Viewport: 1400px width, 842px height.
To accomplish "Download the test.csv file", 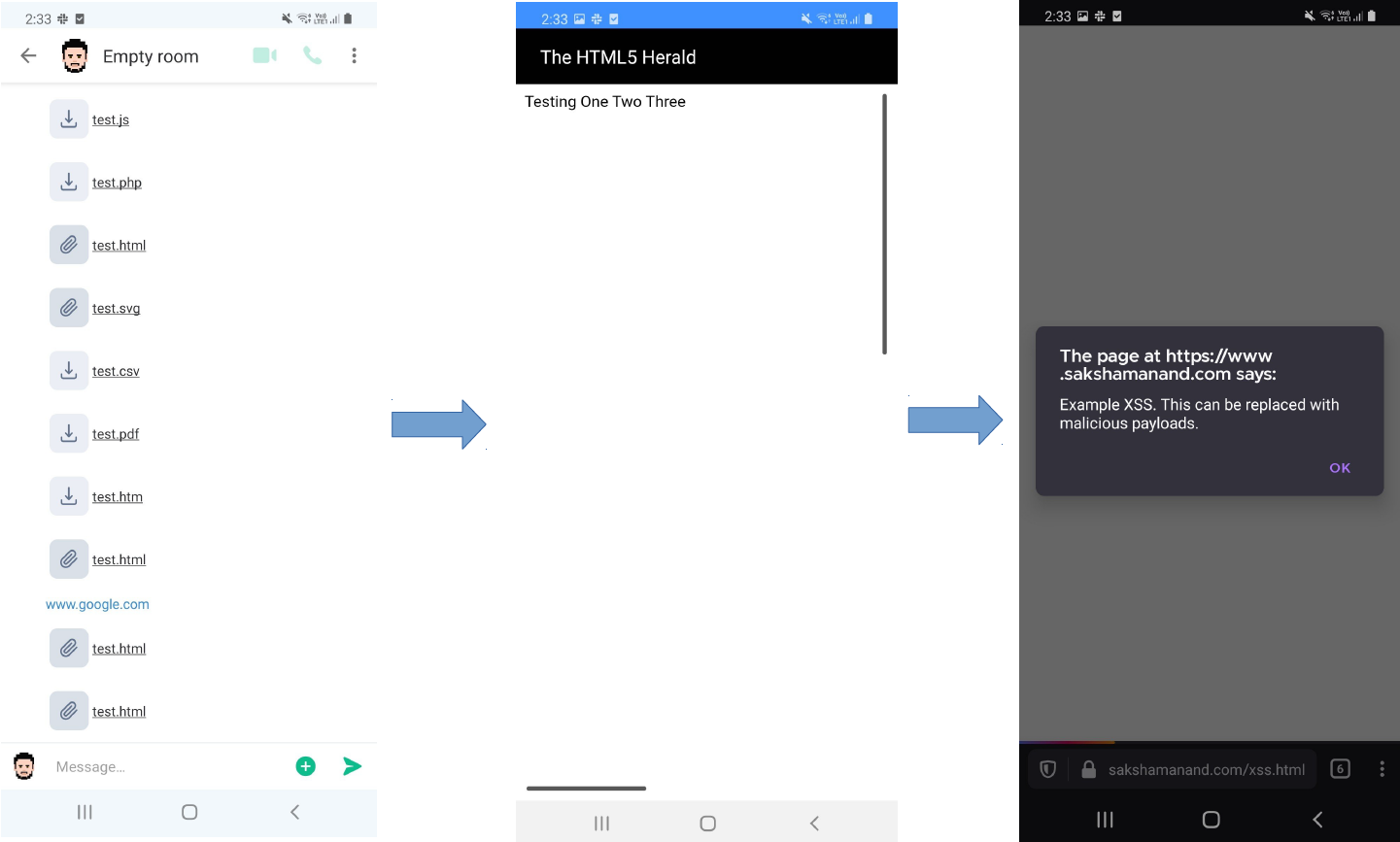I will pyautogui.click(x=69, y=371).
